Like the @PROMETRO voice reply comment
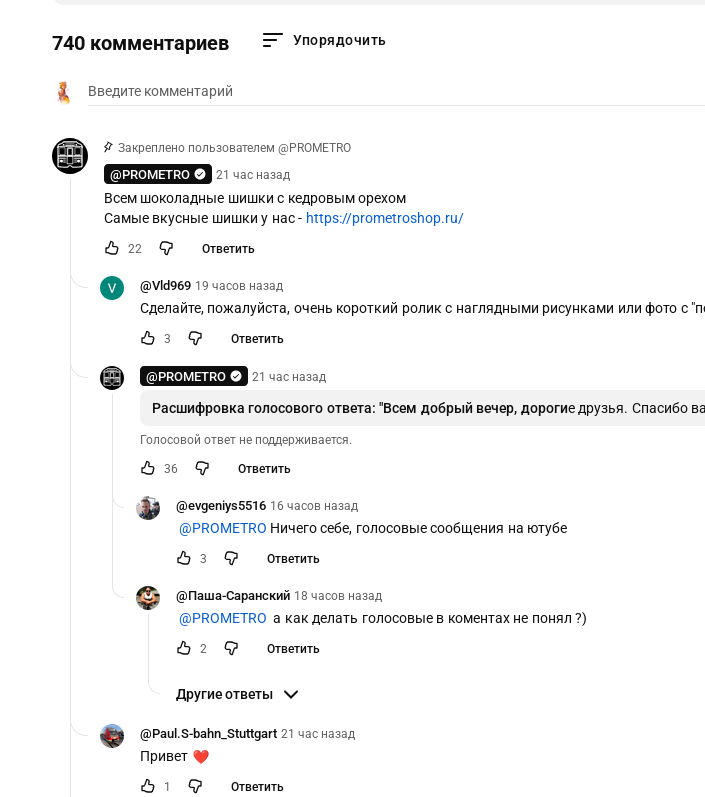This screenshot has height=797, width=705. pos(148,468)
